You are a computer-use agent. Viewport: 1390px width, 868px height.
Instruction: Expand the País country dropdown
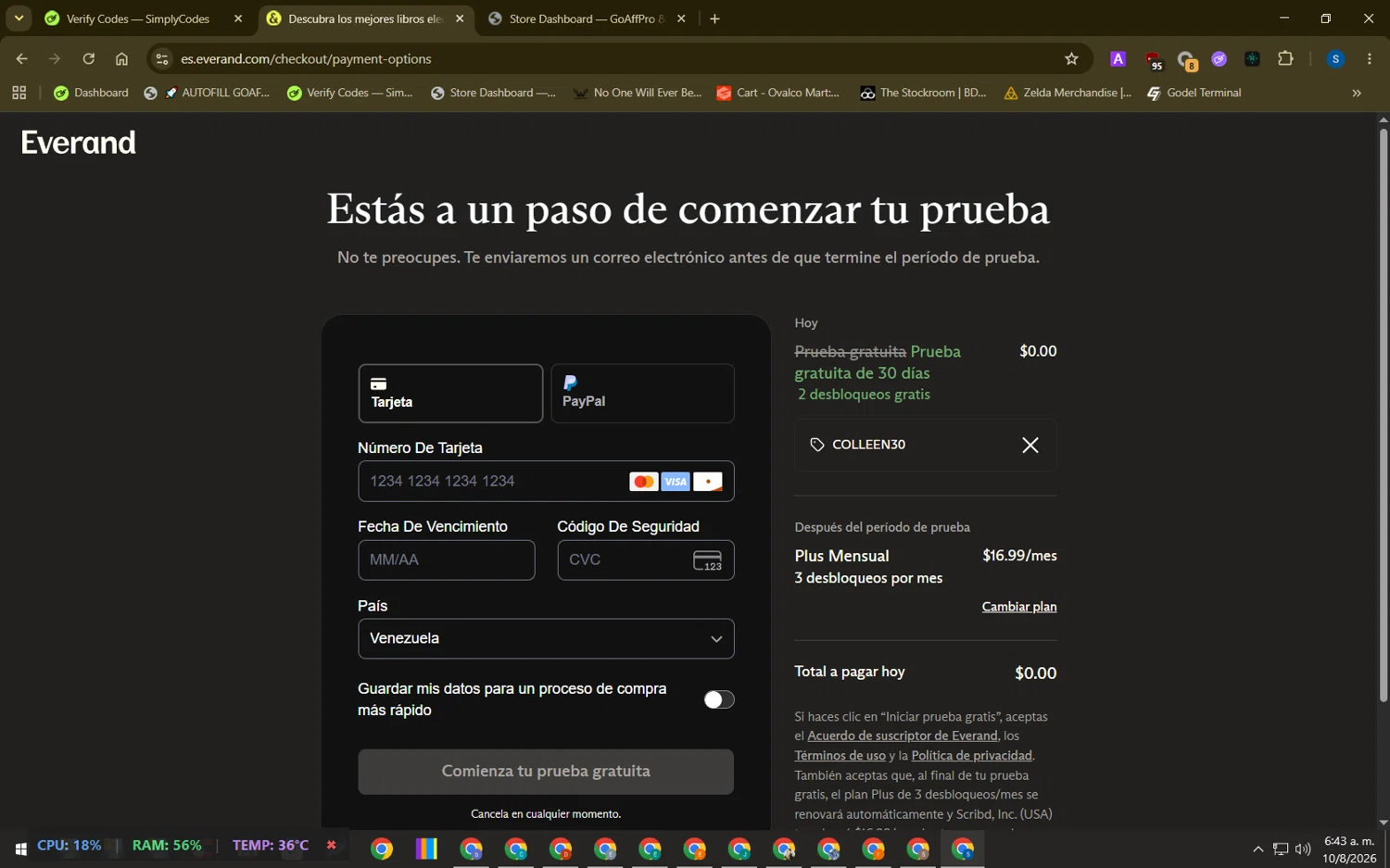coord(546,638)
